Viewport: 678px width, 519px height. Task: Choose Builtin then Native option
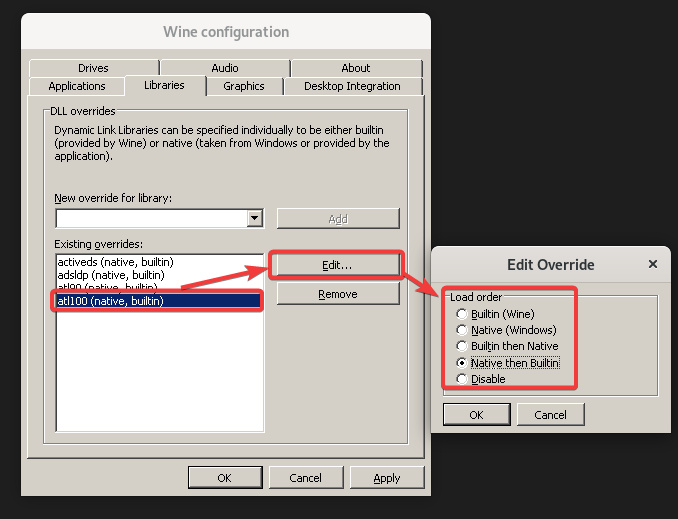click(x=461, y=346)
